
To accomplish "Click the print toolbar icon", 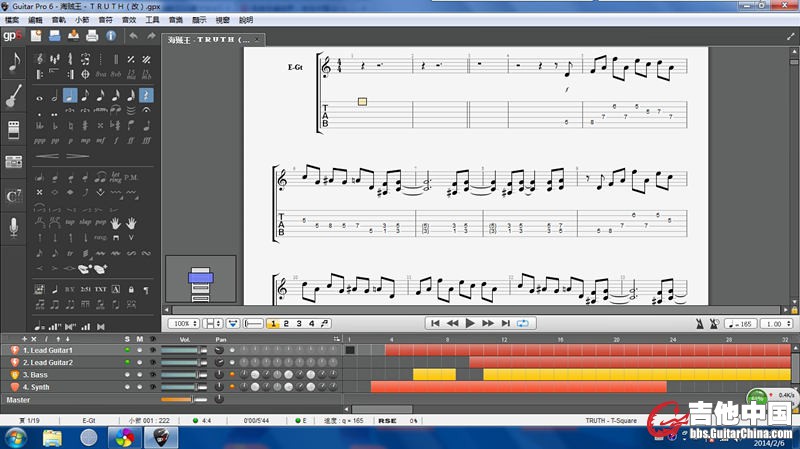I will tap(92, 36).
